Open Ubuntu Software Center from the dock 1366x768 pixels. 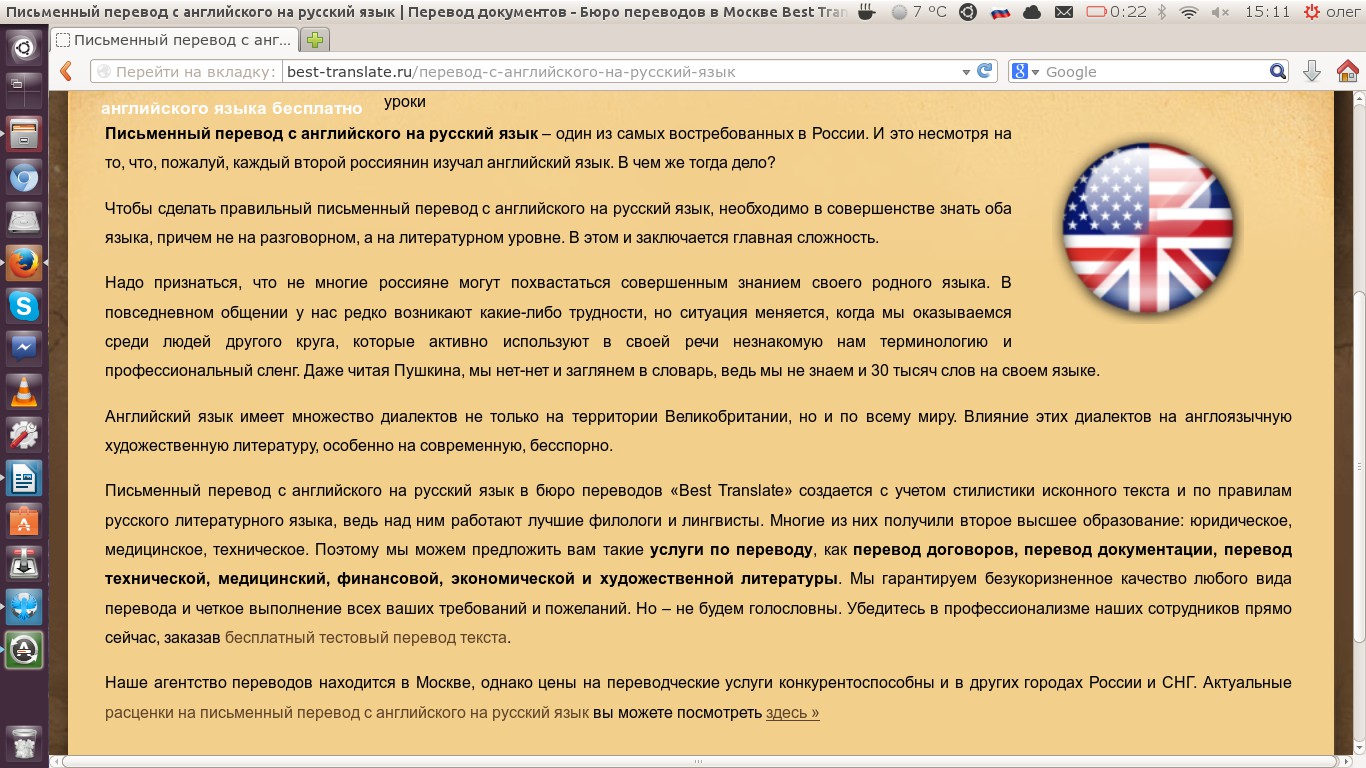point(24,521)
